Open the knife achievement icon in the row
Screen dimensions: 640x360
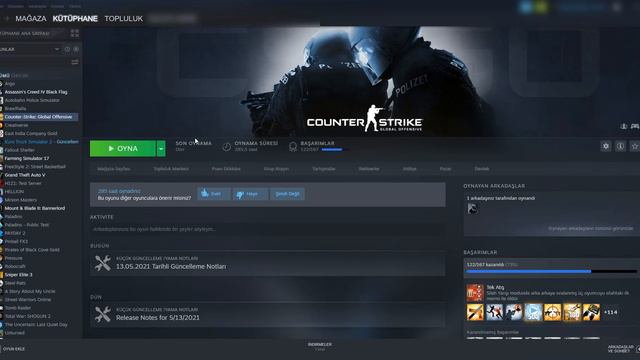[x=475, y=312]
